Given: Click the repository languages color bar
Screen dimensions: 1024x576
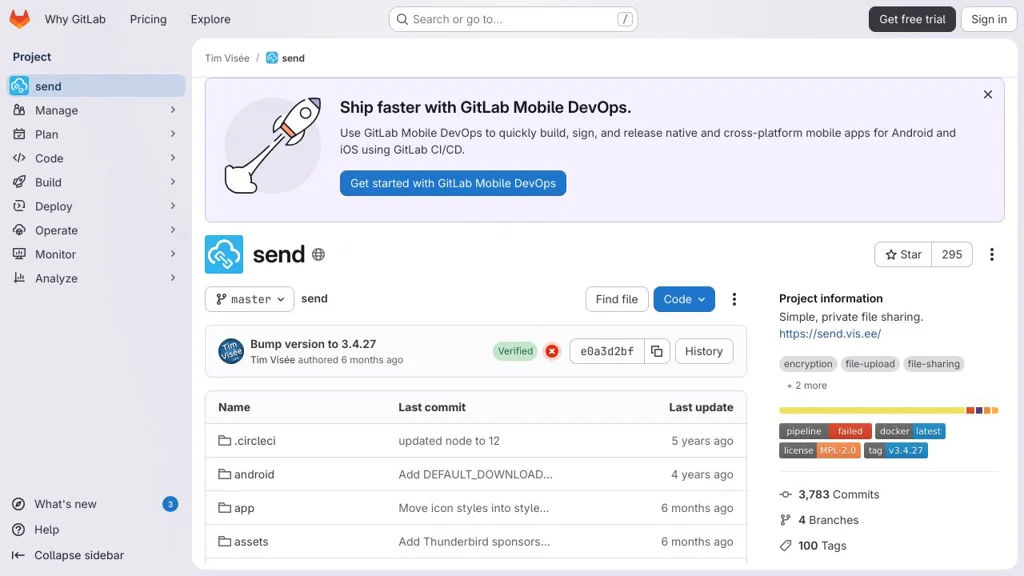Looking at the screenshot, I should pos(888,410).
